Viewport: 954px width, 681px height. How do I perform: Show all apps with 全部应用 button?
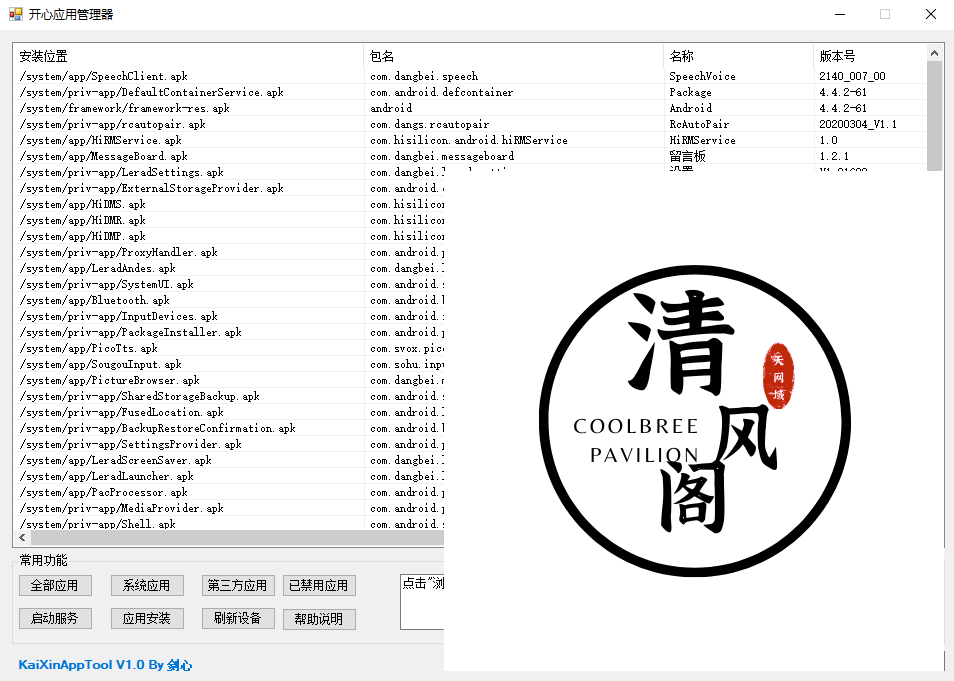(x=55, y=585)
